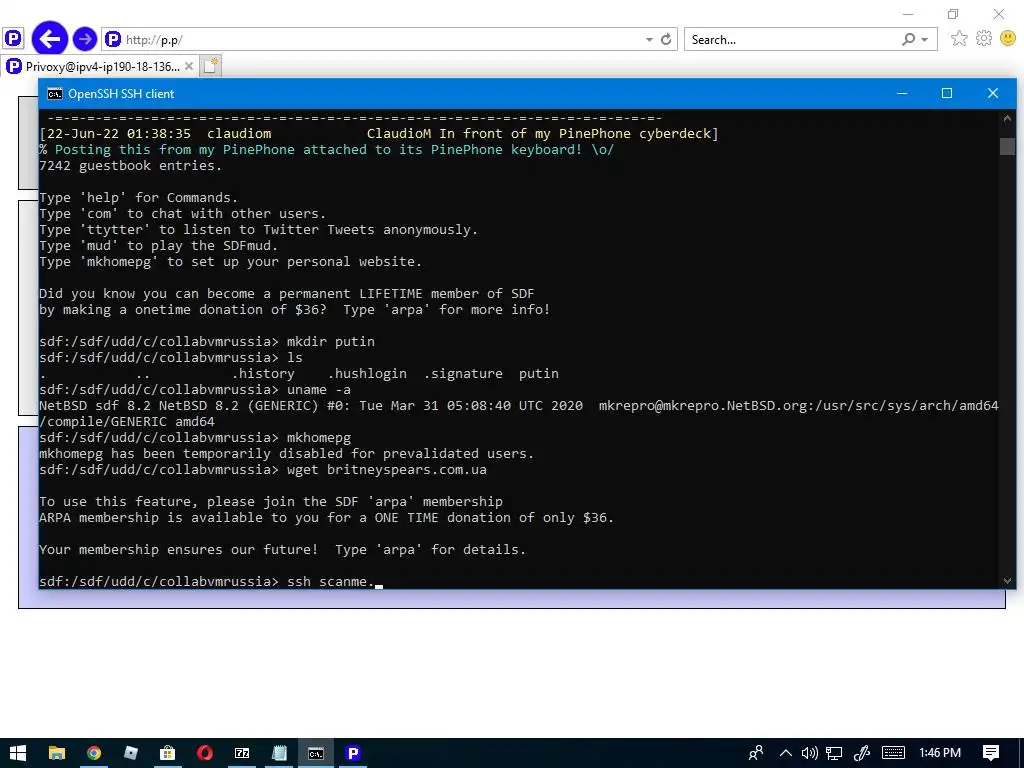Click the 'mkdir putin' command text
This screenshot has height=768, width=1024.
[330, 342]
